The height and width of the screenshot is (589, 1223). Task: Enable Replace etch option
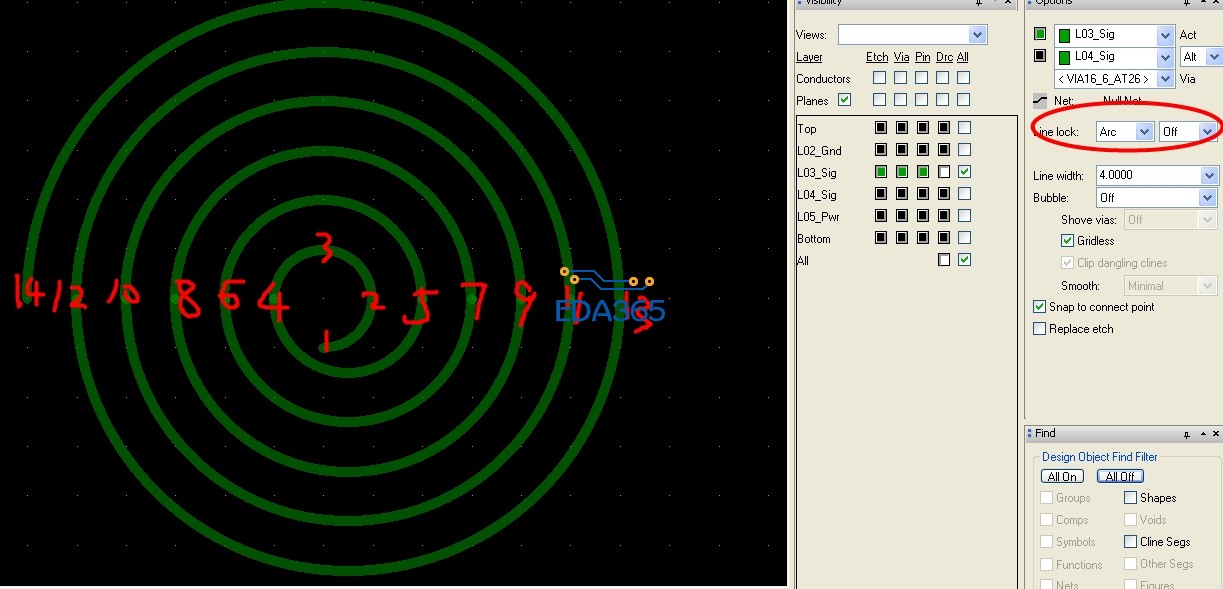pos(1039,329)
